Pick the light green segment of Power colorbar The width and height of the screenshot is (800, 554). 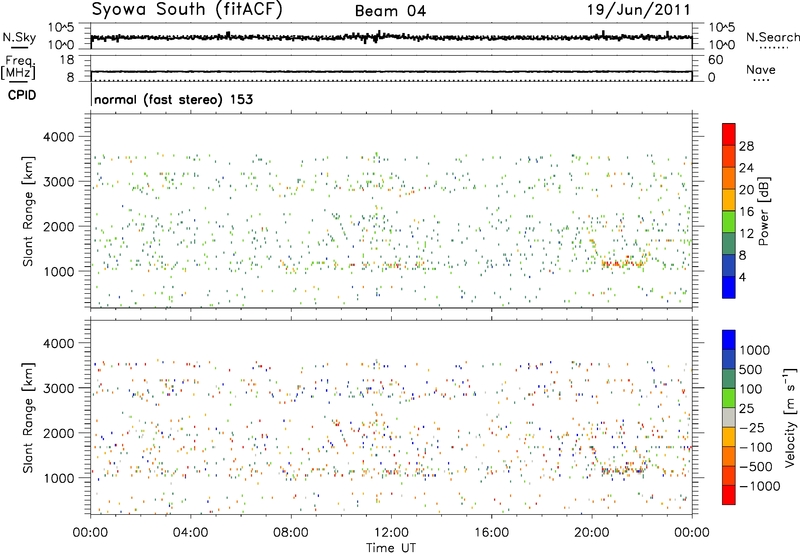729,221
